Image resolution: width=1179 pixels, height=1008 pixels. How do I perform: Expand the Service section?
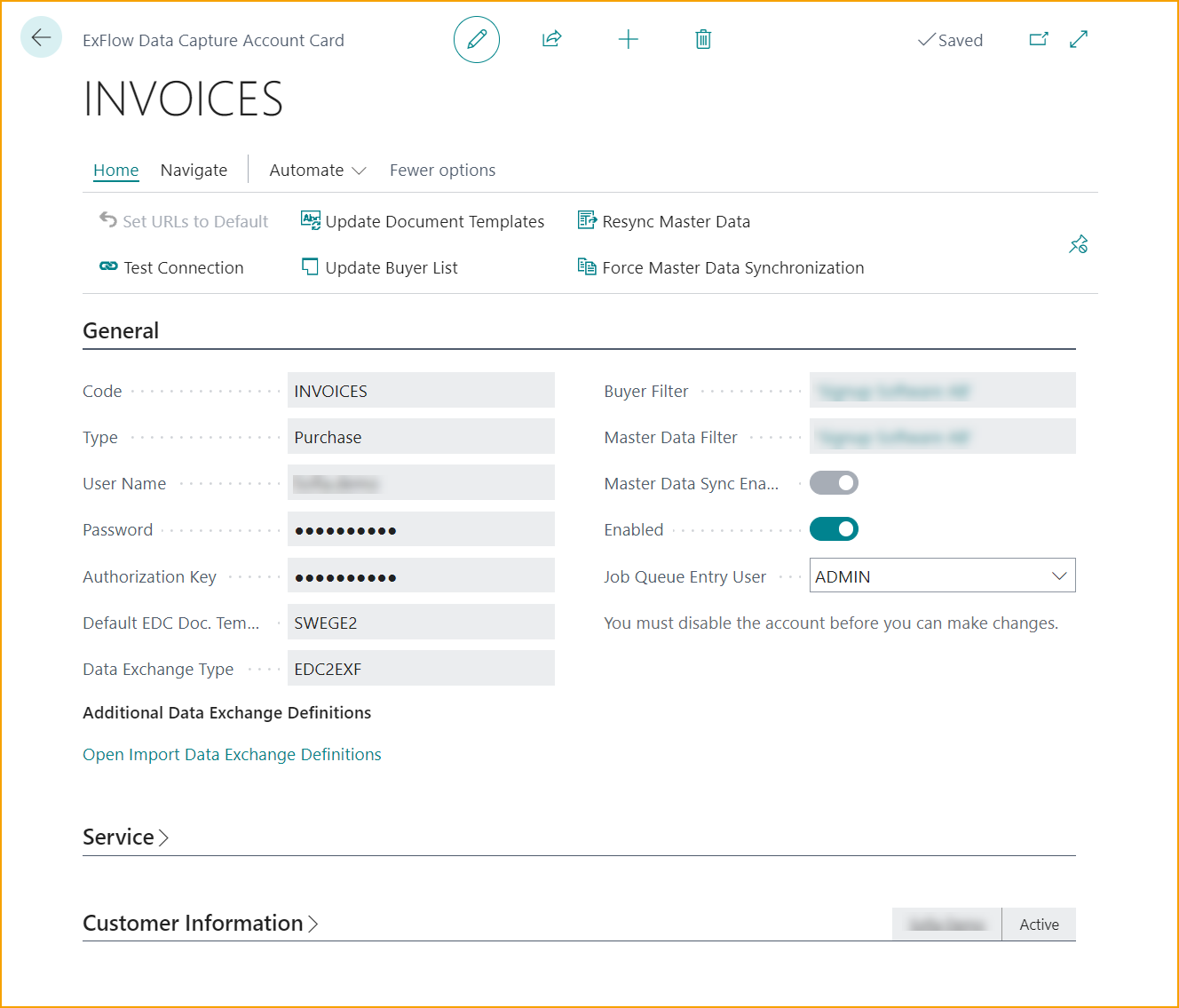[125, 837]
